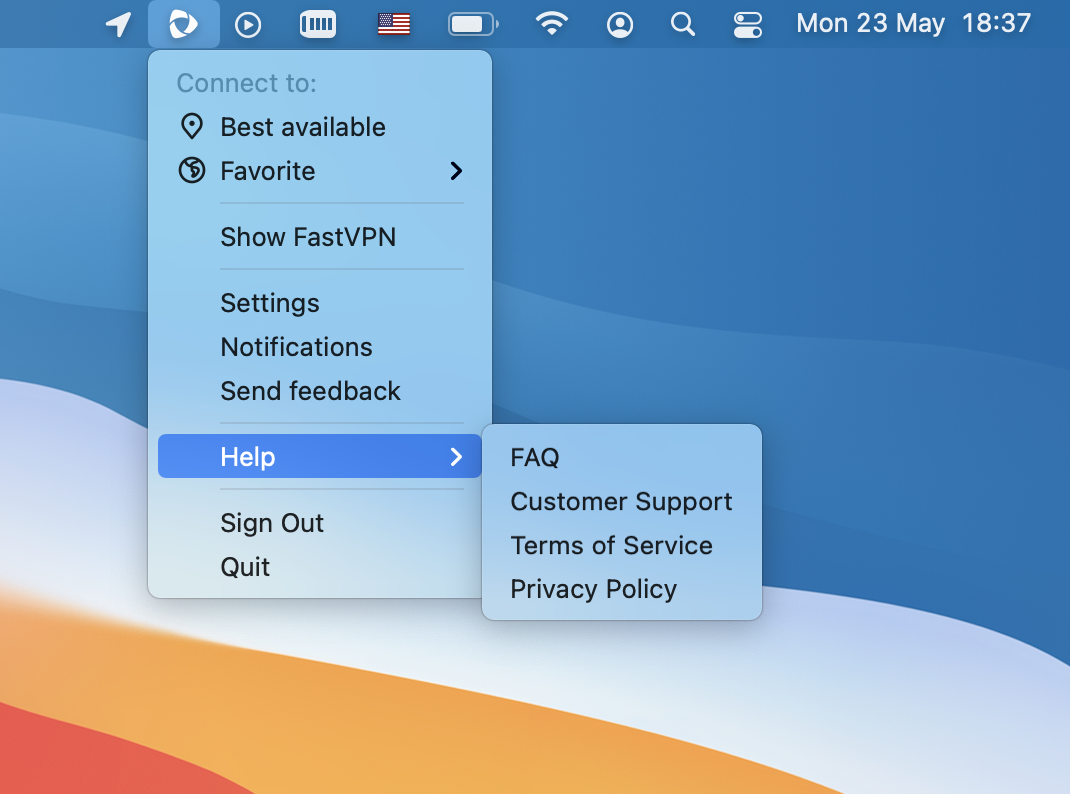
Task: Open Control Center toggles icon
Action: tap(747, 25)
